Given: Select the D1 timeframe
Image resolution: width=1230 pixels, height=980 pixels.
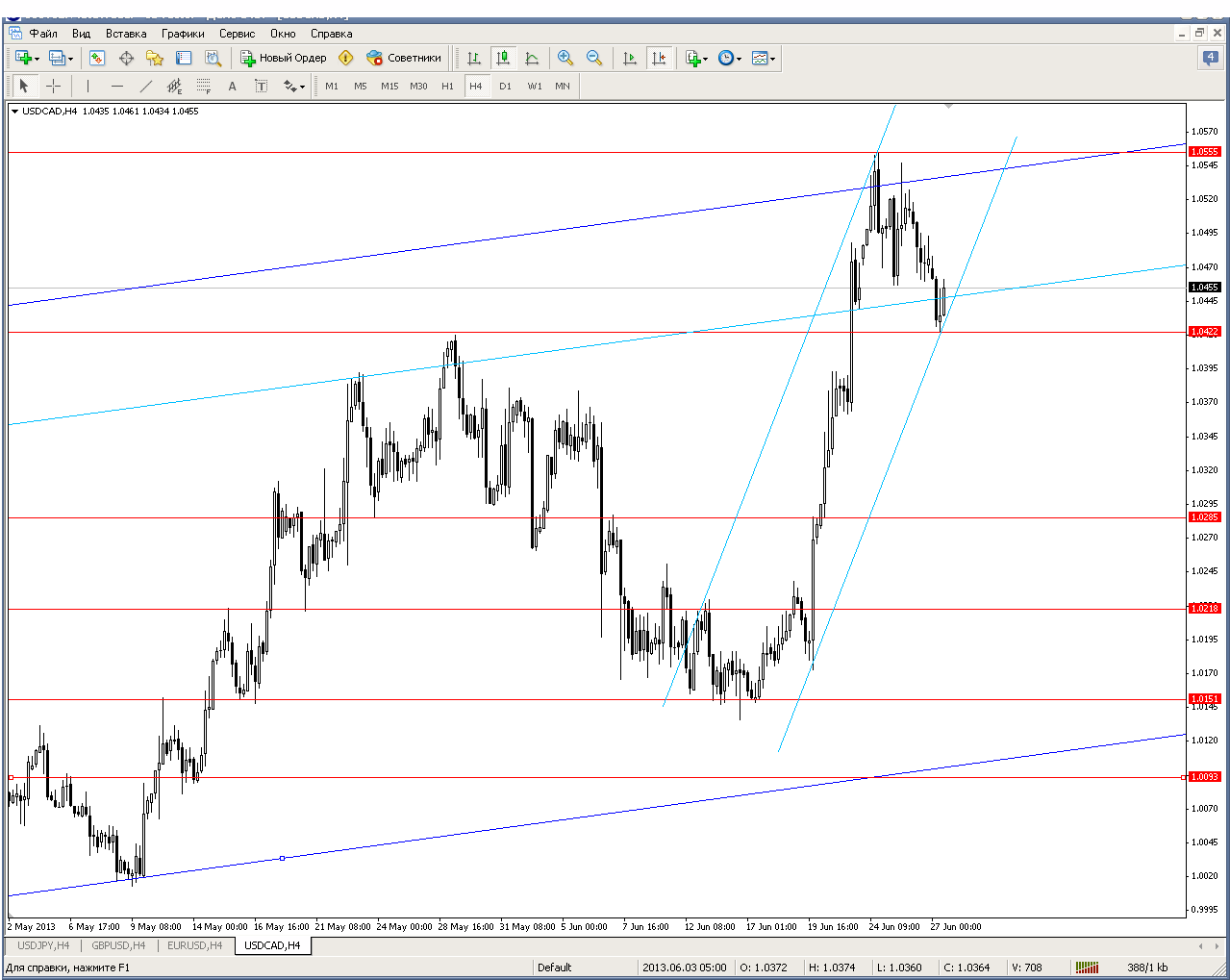Looking at the screenshot, I should pos(505,87).
